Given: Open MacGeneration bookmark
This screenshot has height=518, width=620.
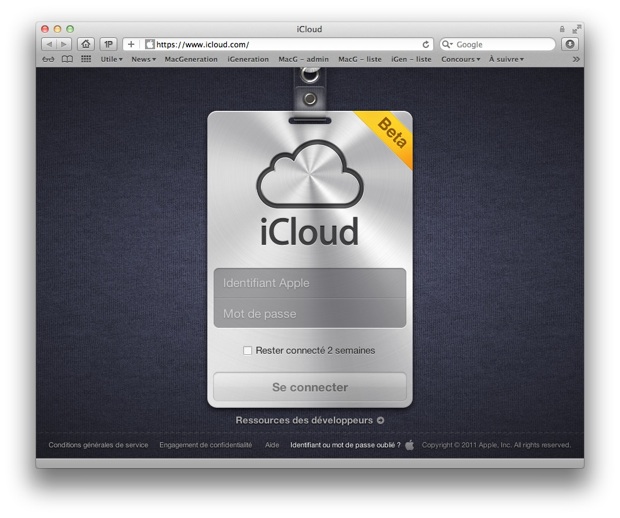Looking at the screenshot, I should 191,59.
